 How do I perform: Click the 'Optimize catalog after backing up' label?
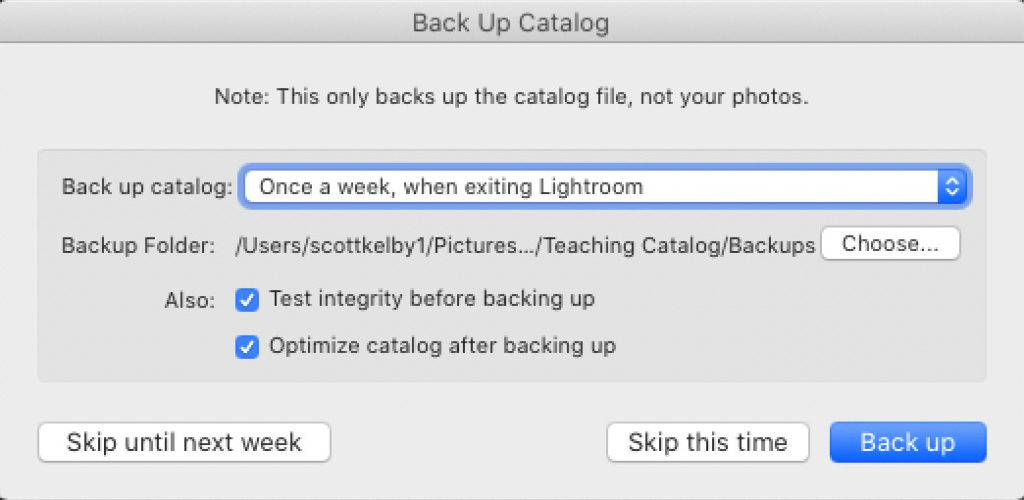pyautogui.click(x=442, y=346)
